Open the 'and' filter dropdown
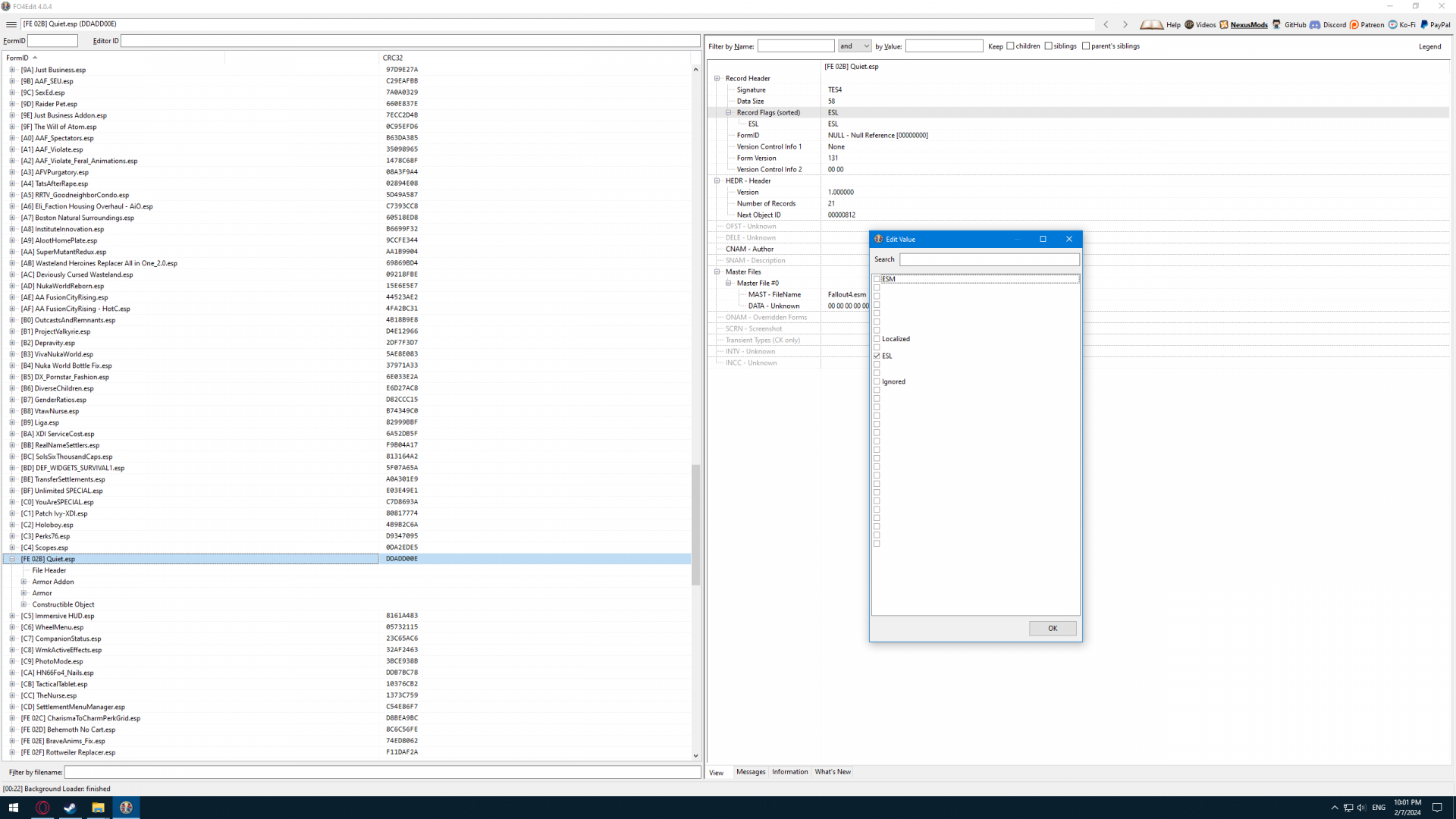Image resolution: width=1456 pixels, height=819 pixels. pos(855,46)
